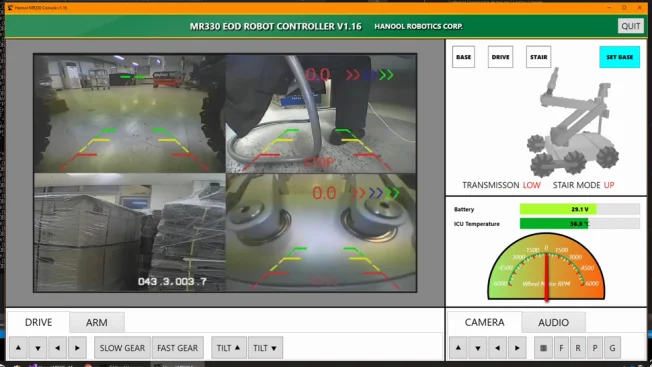Viewport: 652px width, 367px height.
Task: Open the AUDIO tab
Action: [553, 323]
